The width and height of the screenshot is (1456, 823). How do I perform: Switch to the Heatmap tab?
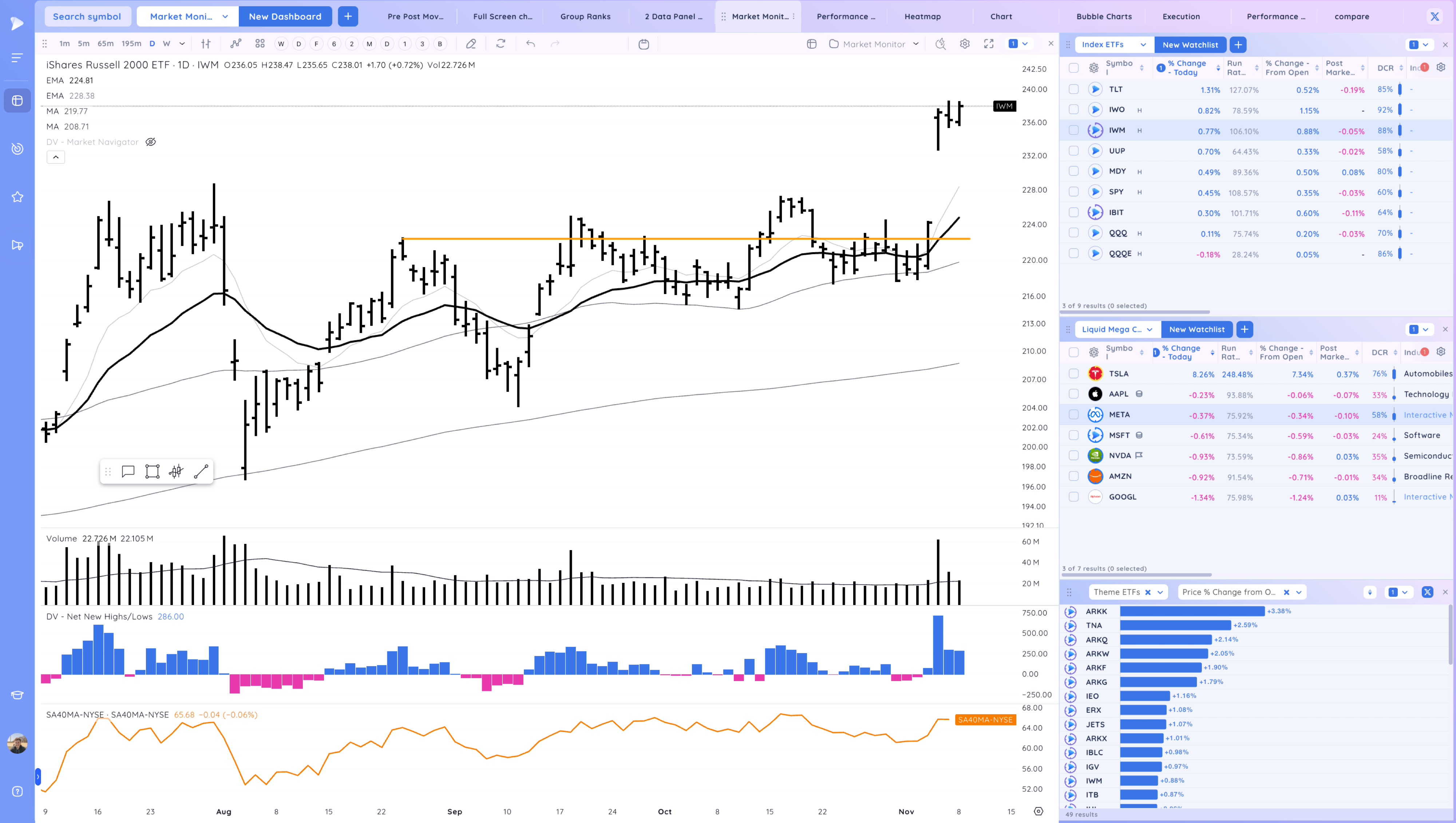pos(922,16)
